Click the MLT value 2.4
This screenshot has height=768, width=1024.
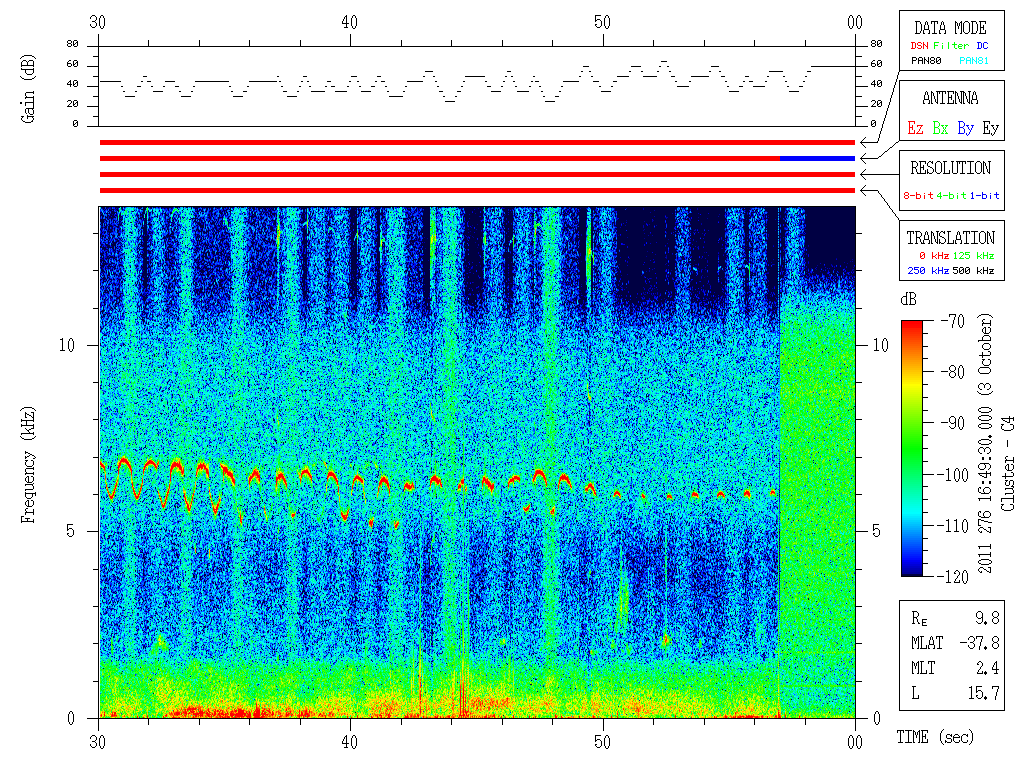pos(987,668)
